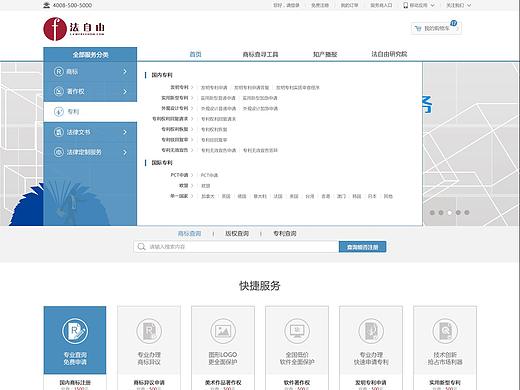Click the arrow next to 发明专利 row
The height and width of the screenshot is (390, 520).
tap(192, 88)
